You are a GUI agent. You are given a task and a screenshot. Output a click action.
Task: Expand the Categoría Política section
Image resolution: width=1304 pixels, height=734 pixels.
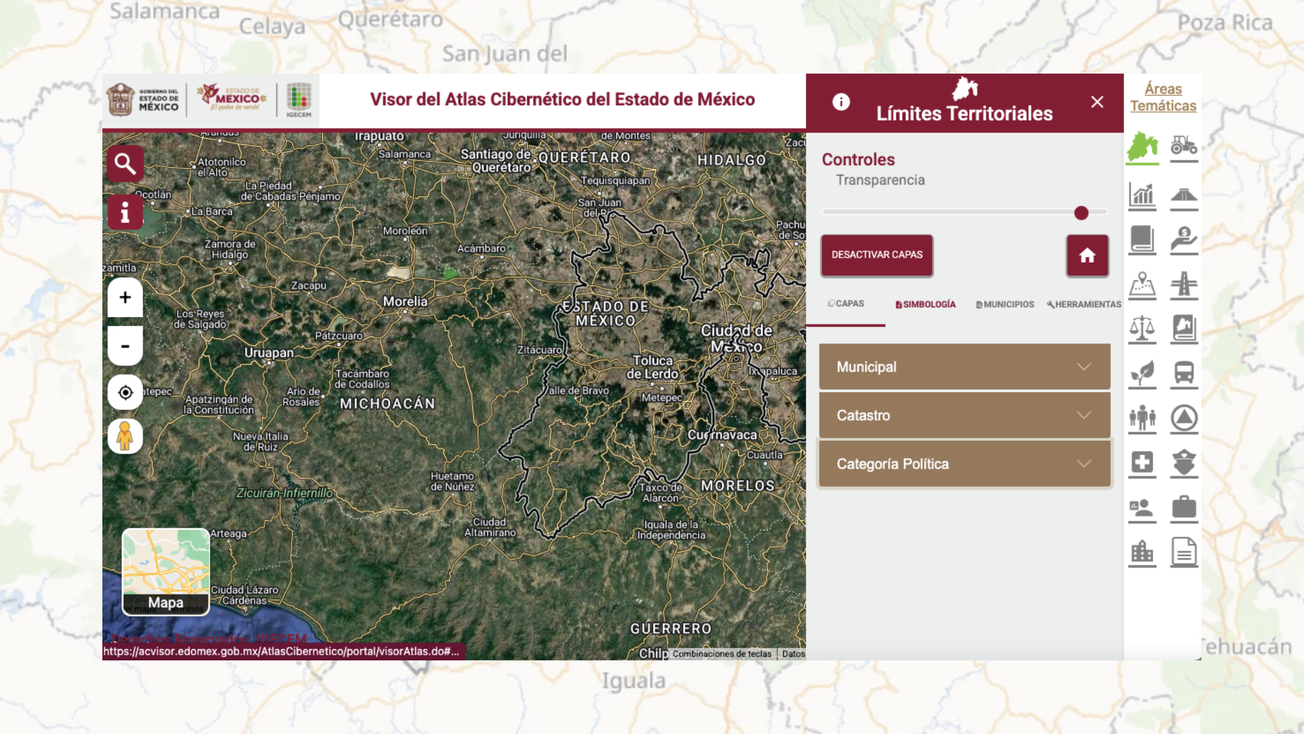[964, 463]
